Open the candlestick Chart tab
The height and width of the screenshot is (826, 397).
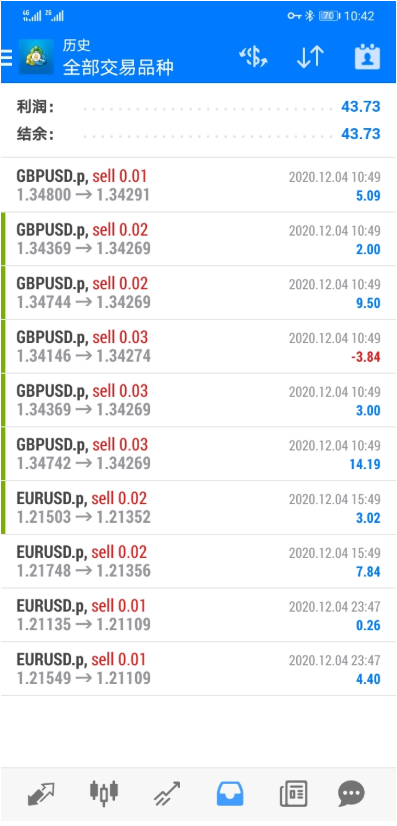[104, 793]
